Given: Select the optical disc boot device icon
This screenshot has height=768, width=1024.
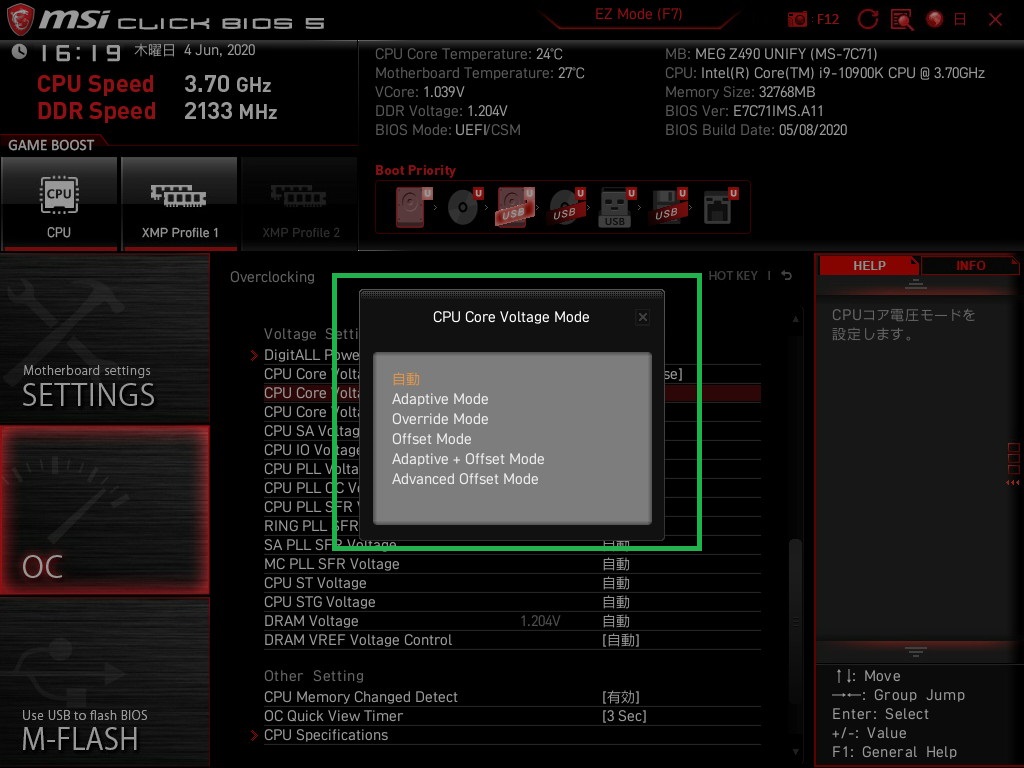Looking at the screenshot, I should (464, 207).
